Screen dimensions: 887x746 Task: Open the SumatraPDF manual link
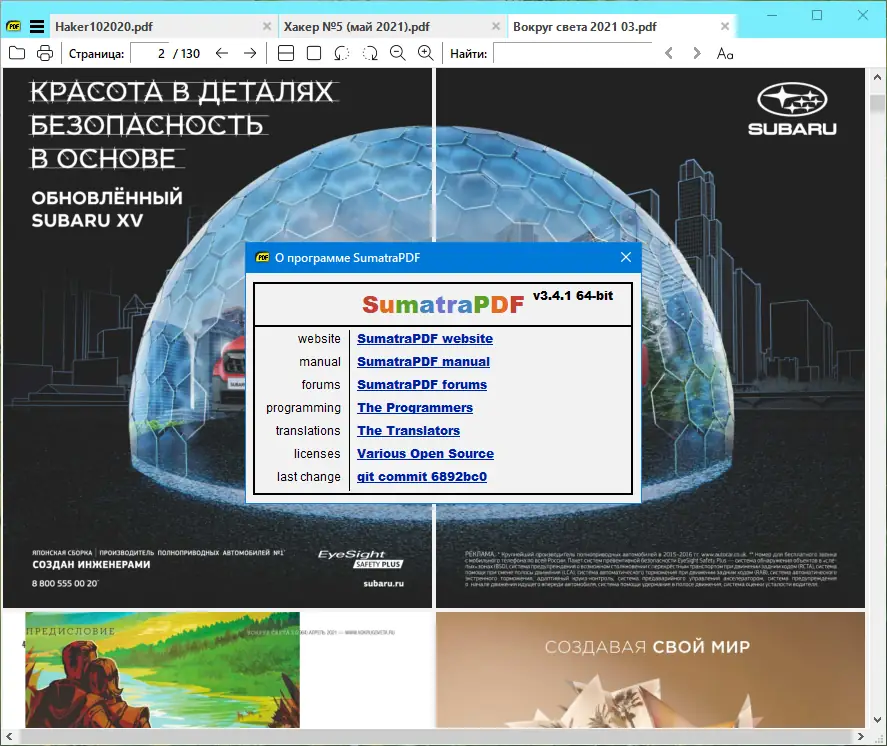click(424, 361)
